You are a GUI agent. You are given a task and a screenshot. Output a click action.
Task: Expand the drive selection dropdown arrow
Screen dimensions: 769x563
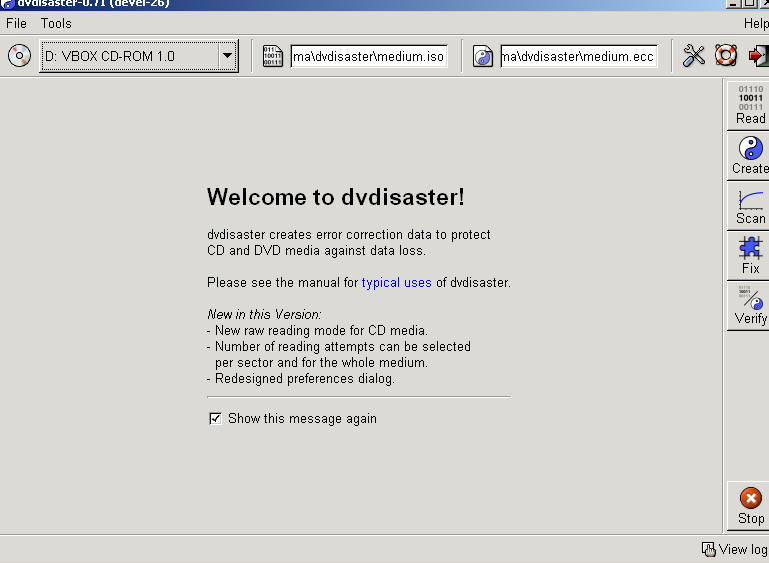coord(227,56)
